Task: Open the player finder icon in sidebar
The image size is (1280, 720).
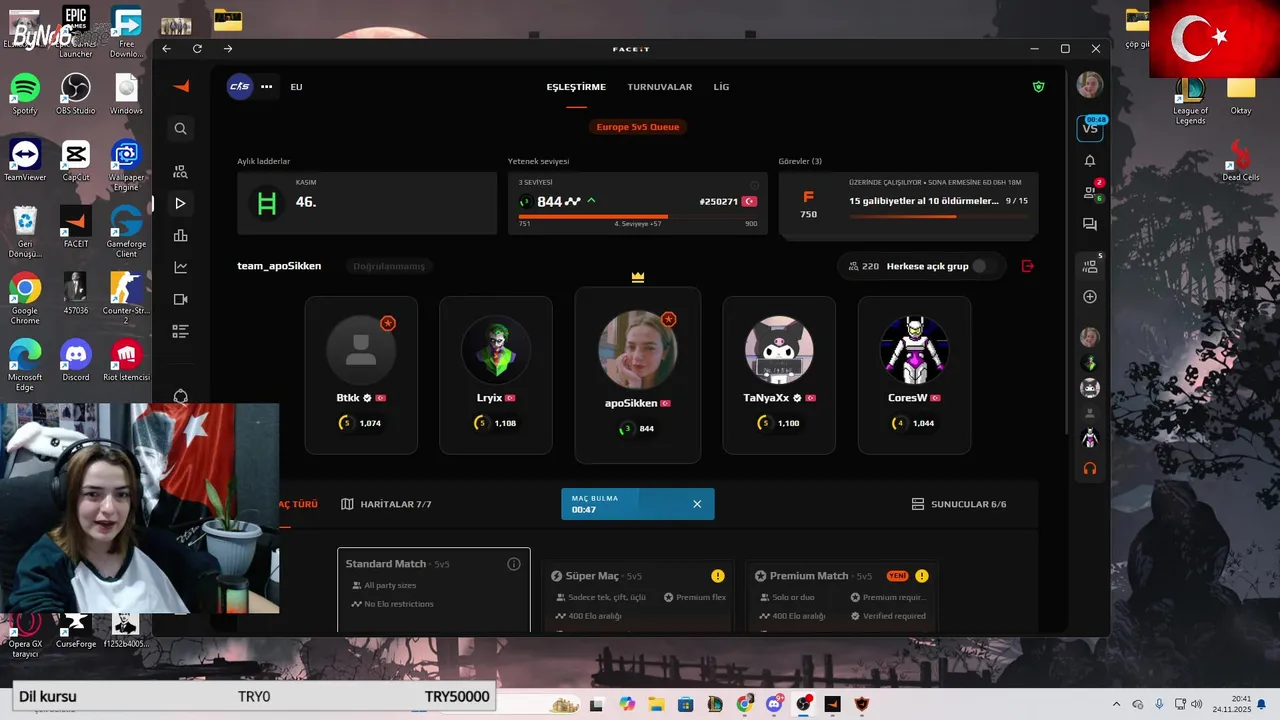Action: pyautogui.click(x=180, y=172)
